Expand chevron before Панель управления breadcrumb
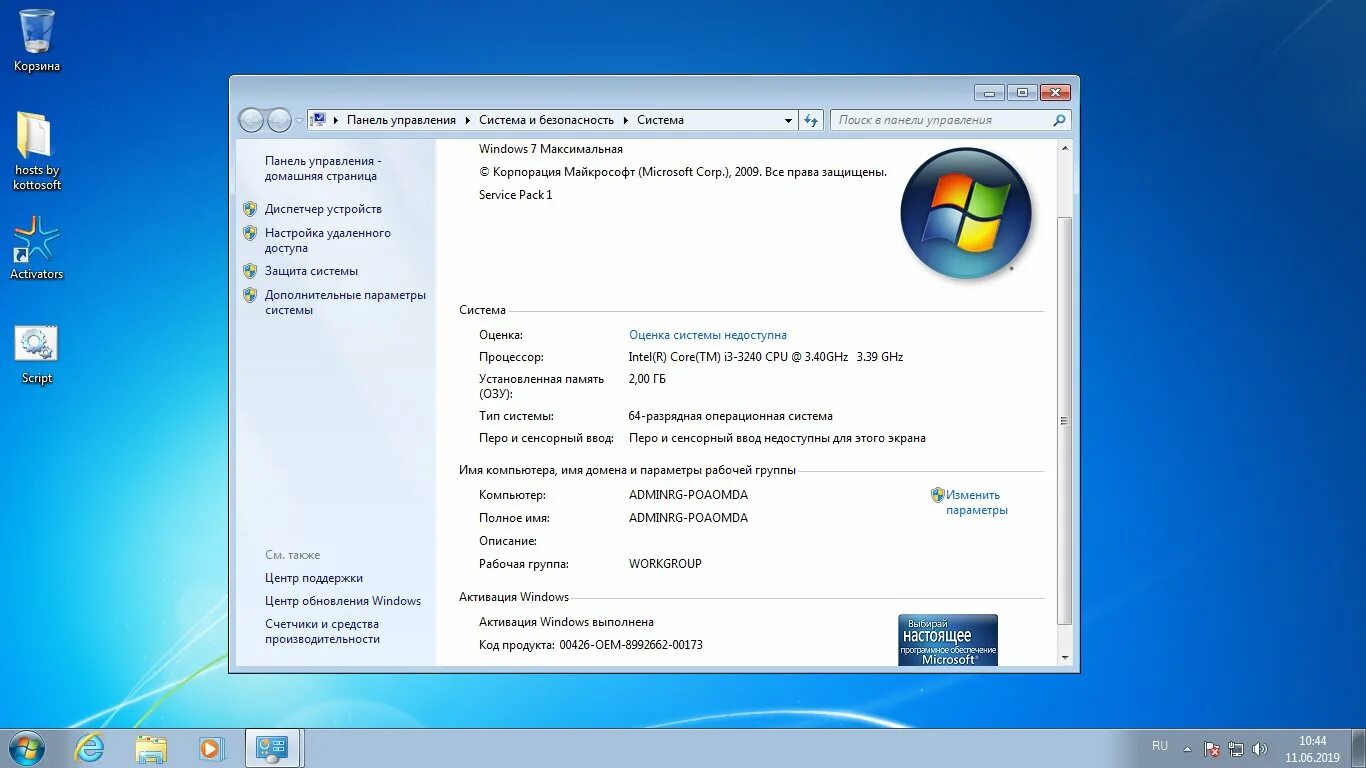The height and width of the screenshot is (768, 1366). point(336,120)
